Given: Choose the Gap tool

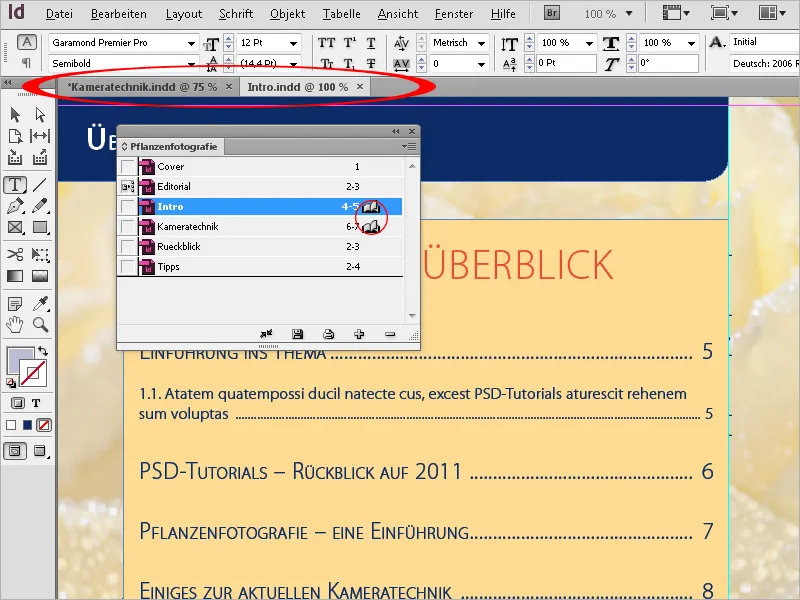Looking at the screenshot, I should point(40,136).
